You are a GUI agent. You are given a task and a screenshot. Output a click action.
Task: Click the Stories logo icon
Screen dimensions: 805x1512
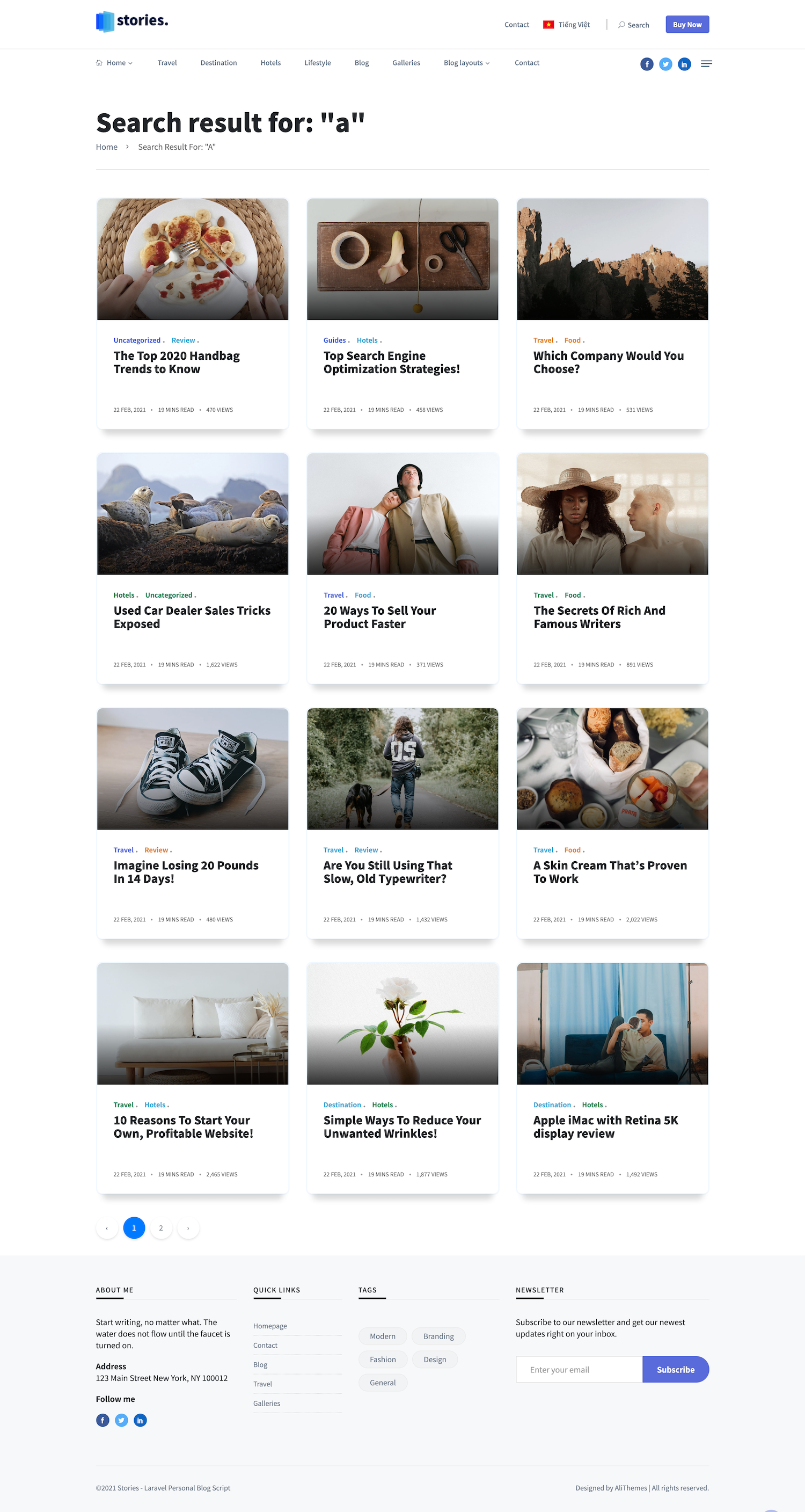pyautogui.click(x=105, y=21)
